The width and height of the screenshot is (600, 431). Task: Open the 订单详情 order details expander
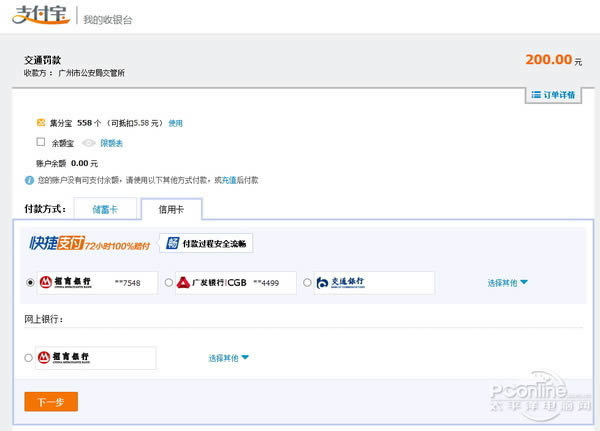click(x=552, y=95)
